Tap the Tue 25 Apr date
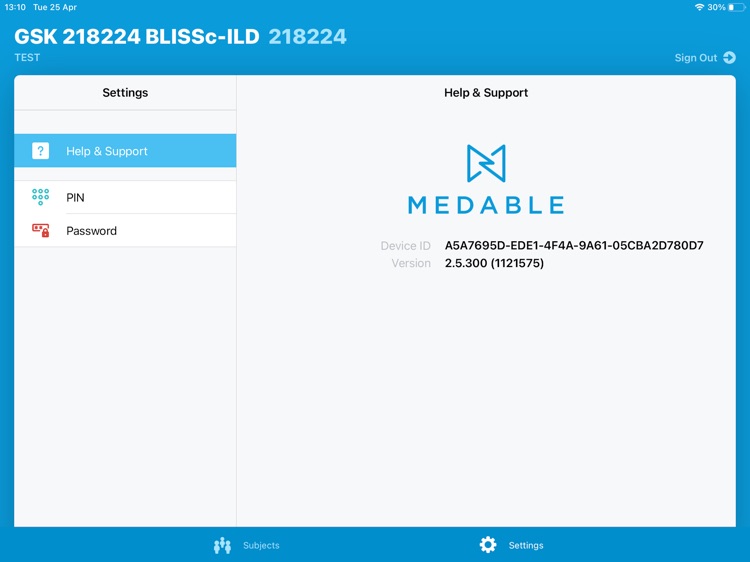This screenshot has height=562, width=750. [x=55, y=7]
